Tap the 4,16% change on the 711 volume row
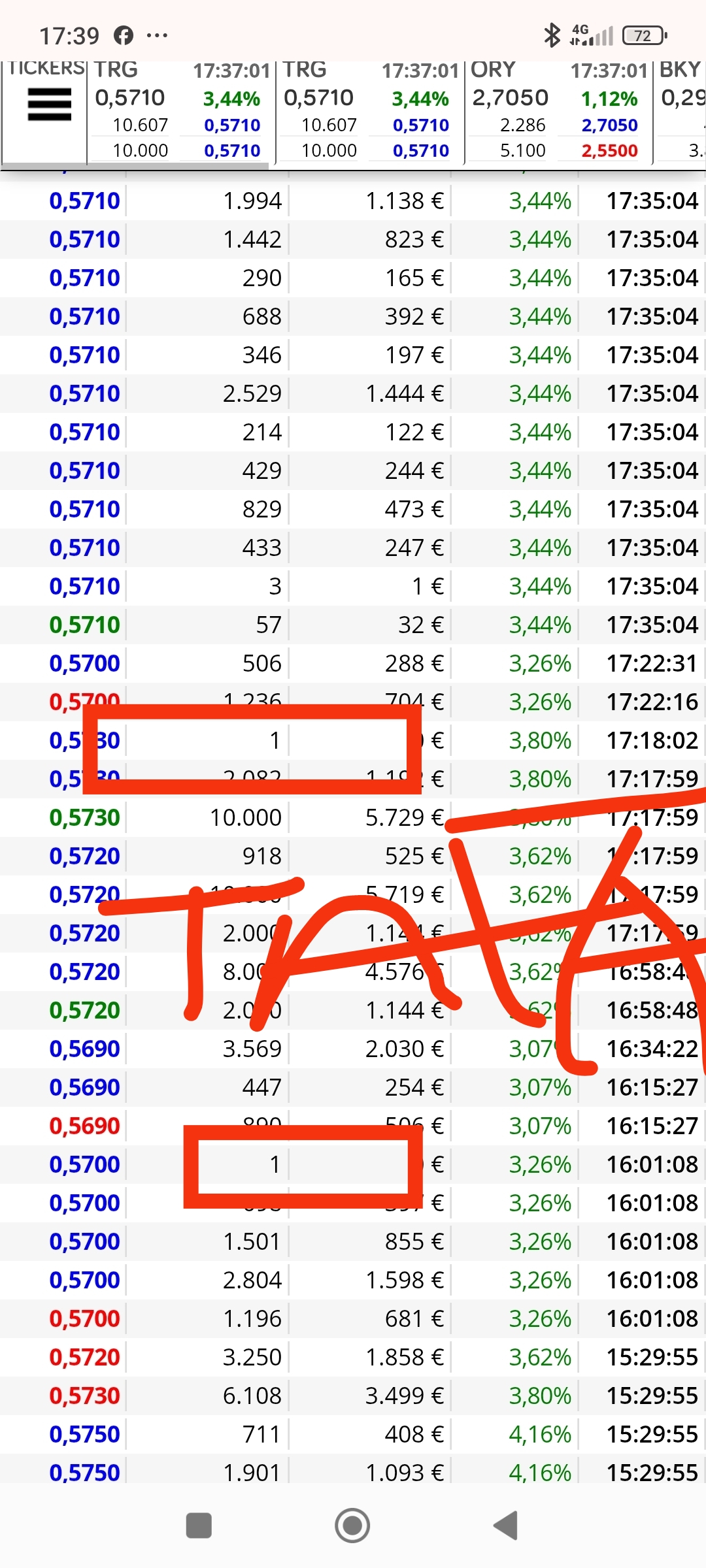706x1568 pixels. [540, 1434]
